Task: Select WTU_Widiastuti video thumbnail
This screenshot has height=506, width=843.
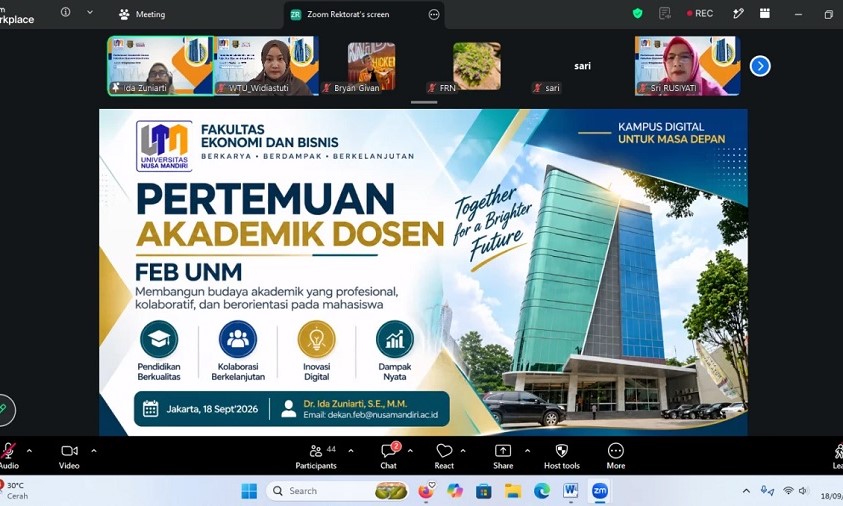Action: click(x=267, y=66)
